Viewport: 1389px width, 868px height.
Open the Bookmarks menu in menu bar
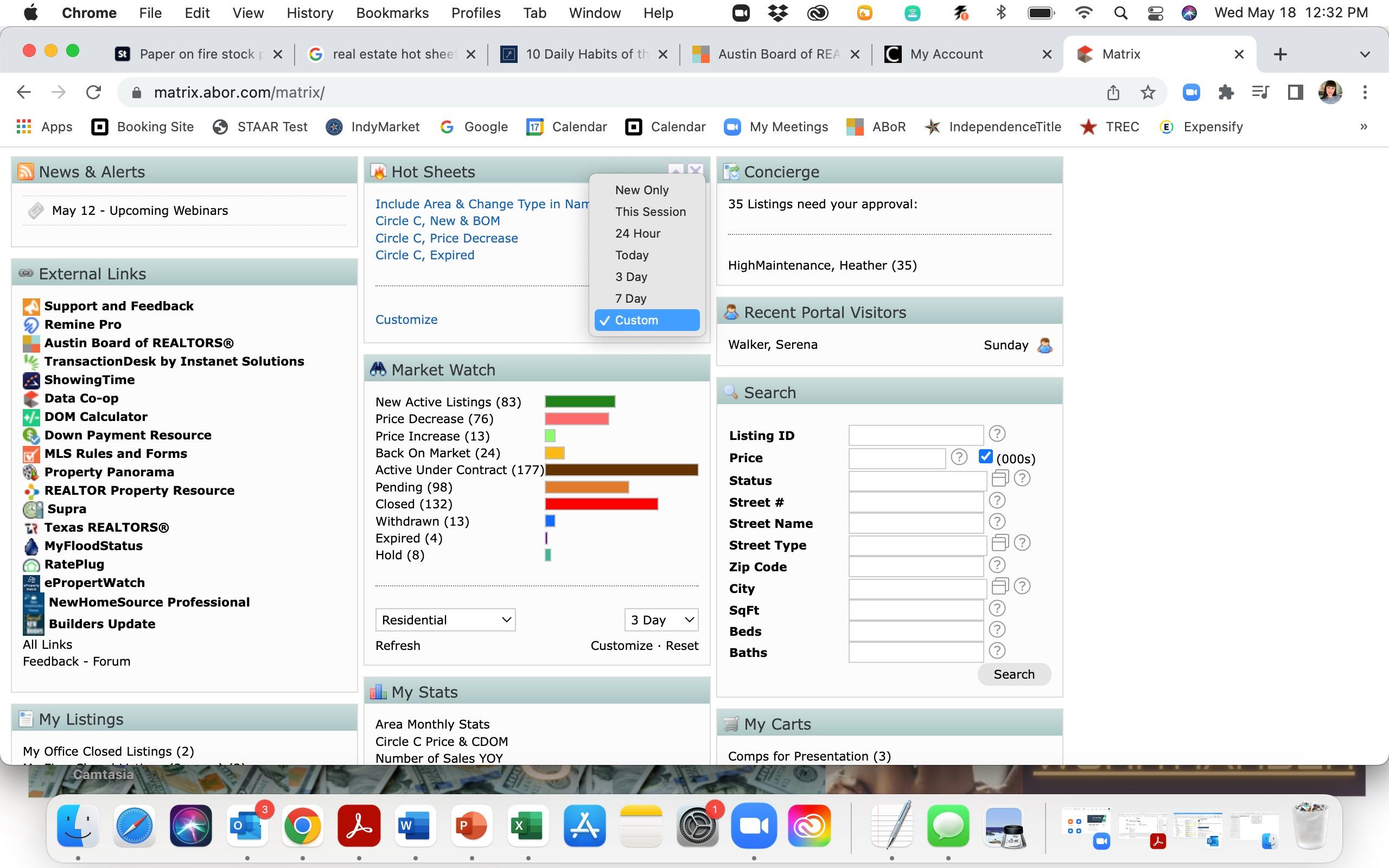click(x=392, y=12)
